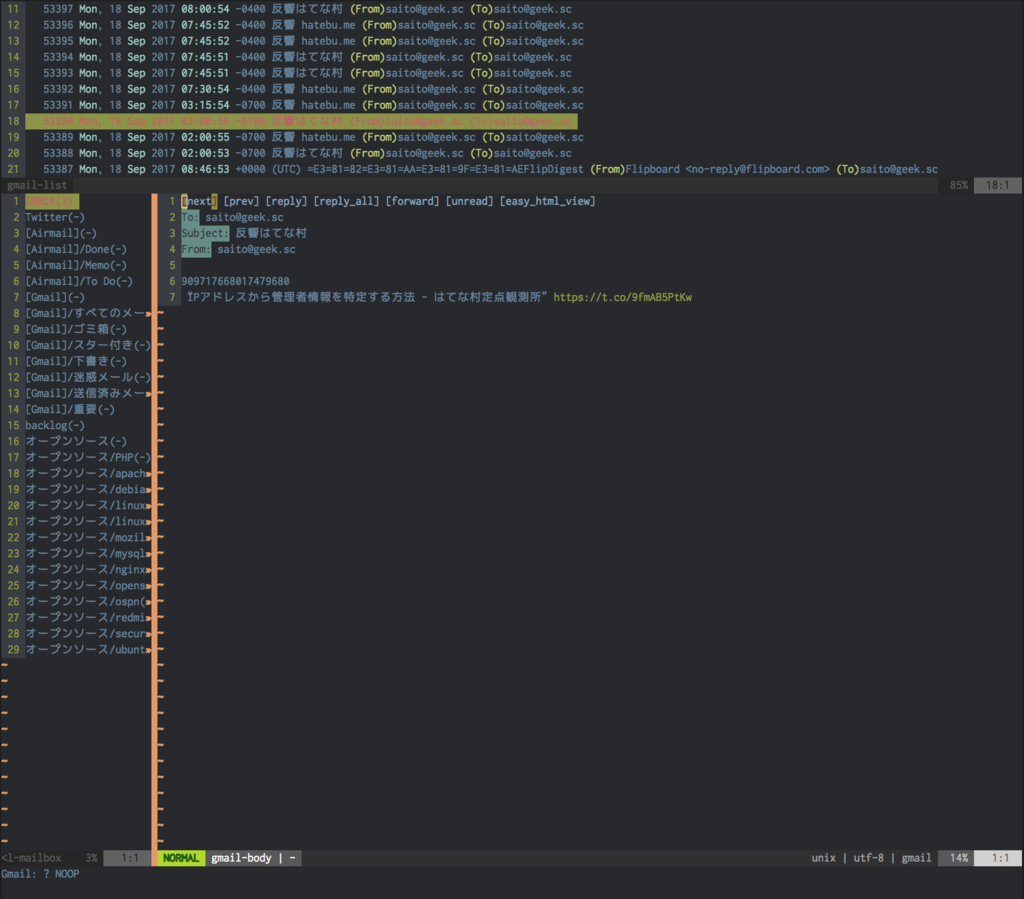
Task: Open the [Airmail]/To Do(-) folder
Action: pyautogui.click(x=79, y=281)
